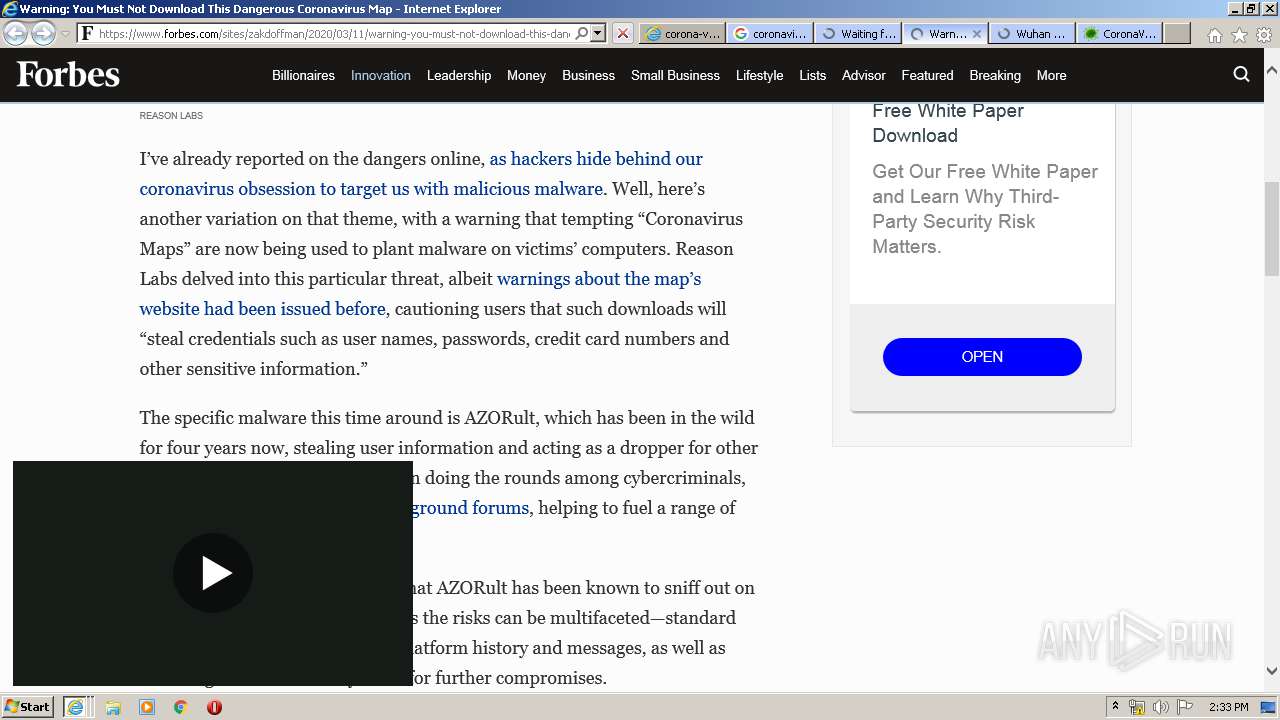Image resolution: width=1280 pixels, height=720 pixels.
Task: Click the 2:33 PM clock
Action: (1229, 707)
